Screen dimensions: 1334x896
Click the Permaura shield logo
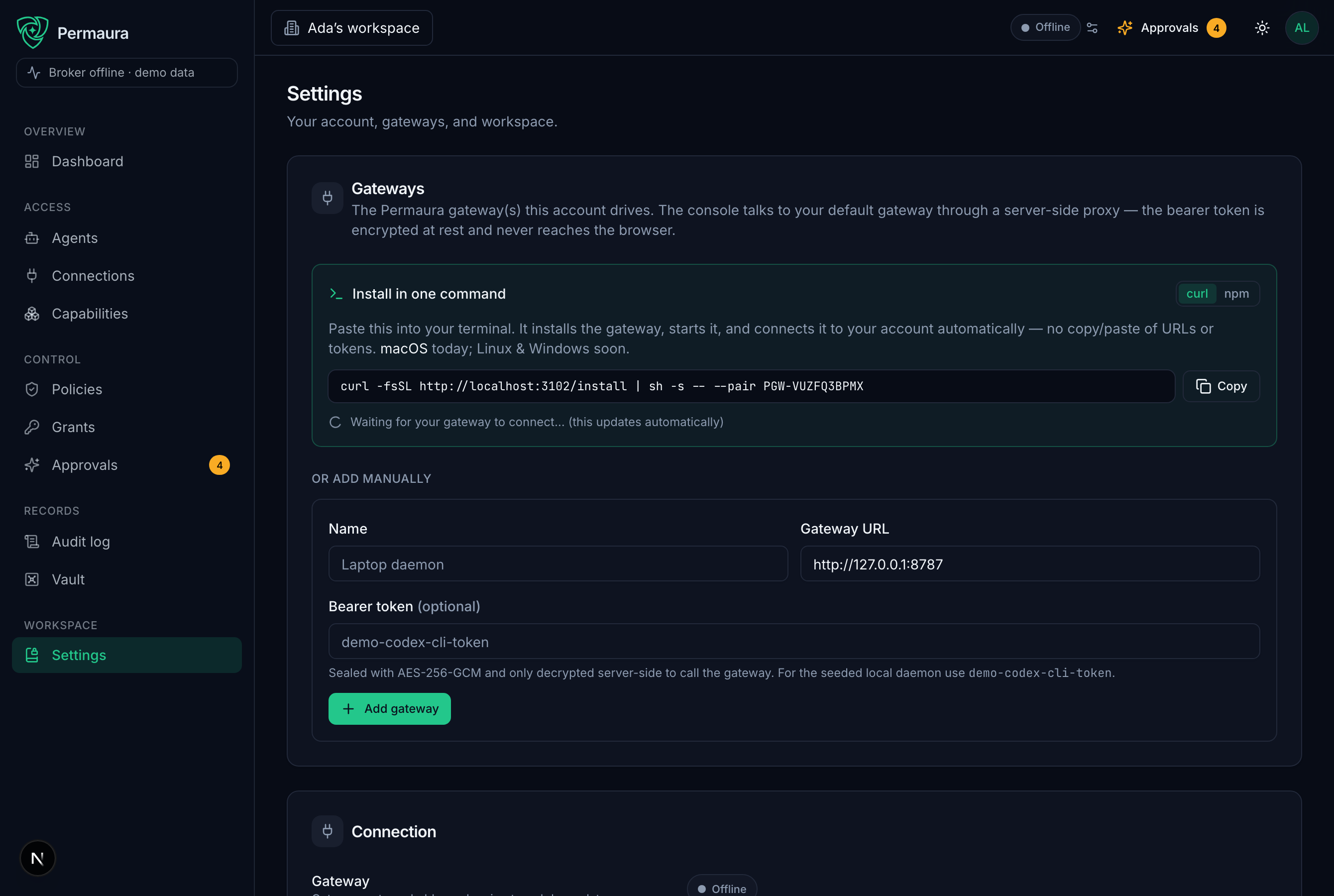[32, 32]
